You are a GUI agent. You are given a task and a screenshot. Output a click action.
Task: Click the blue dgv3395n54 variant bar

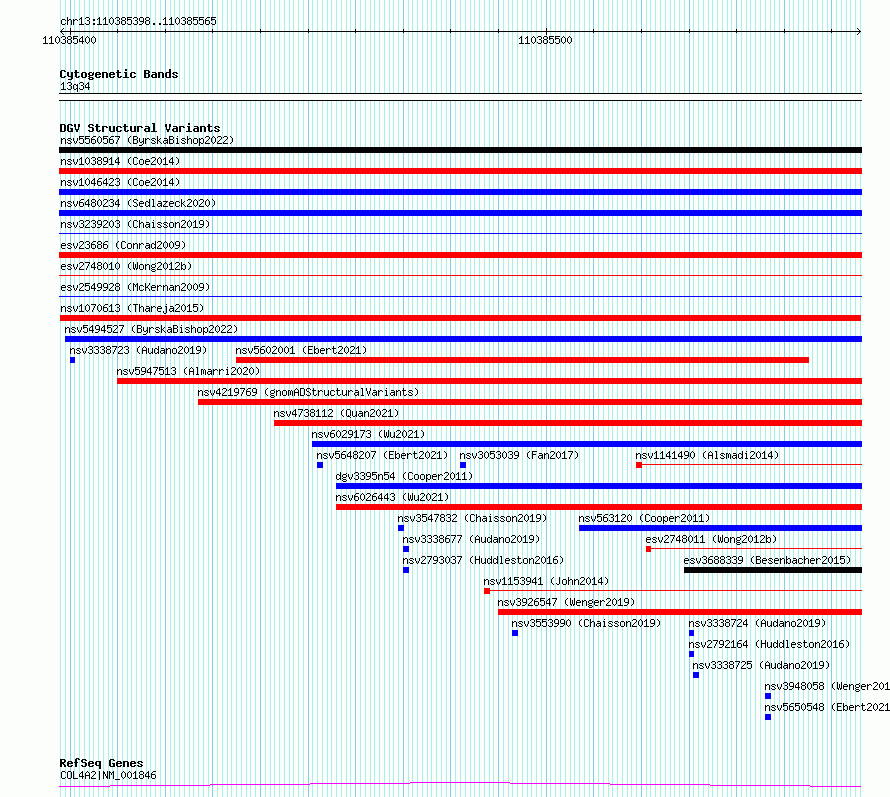(x=599, y=486)
